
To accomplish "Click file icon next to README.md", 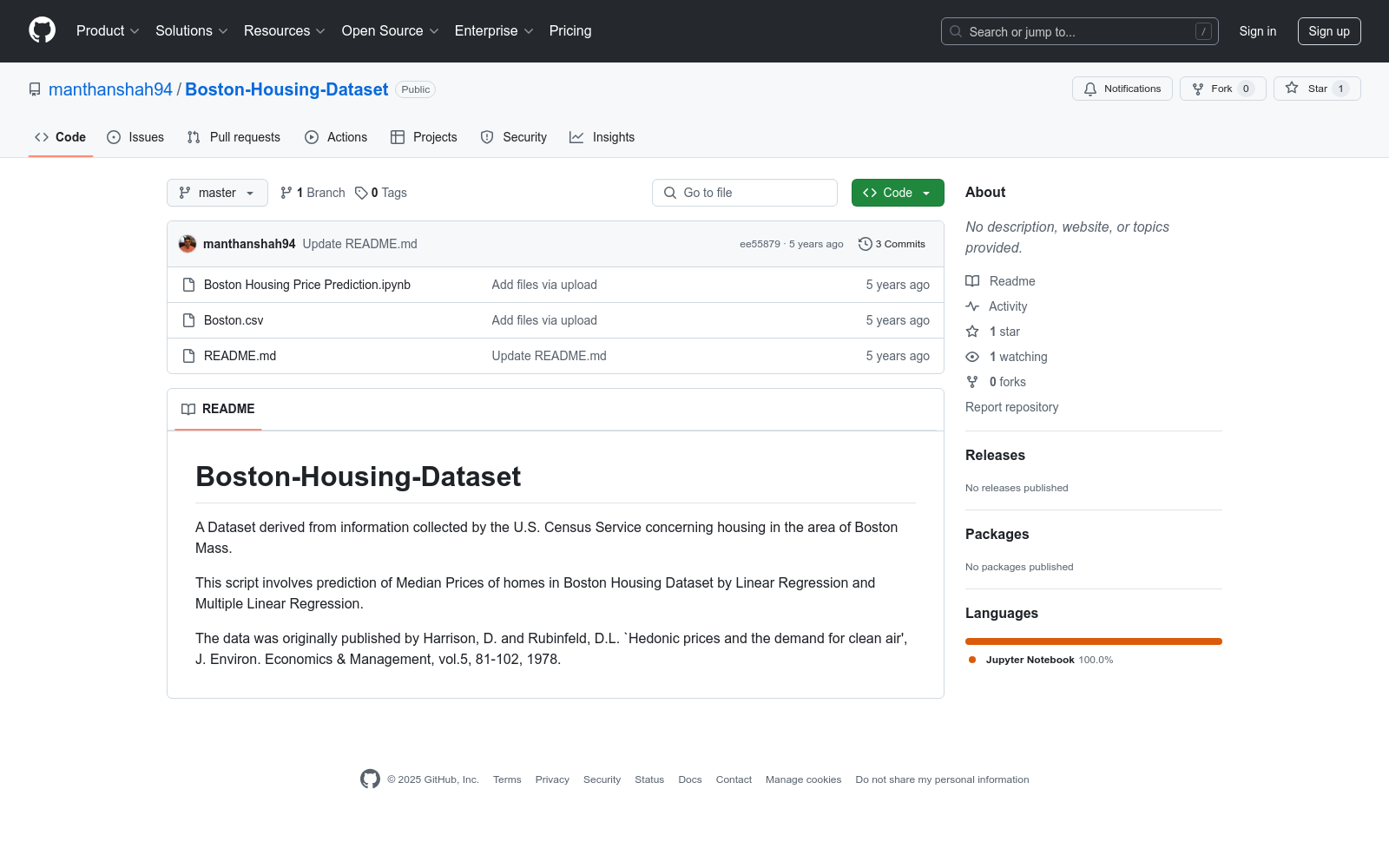I will point(188,356).
